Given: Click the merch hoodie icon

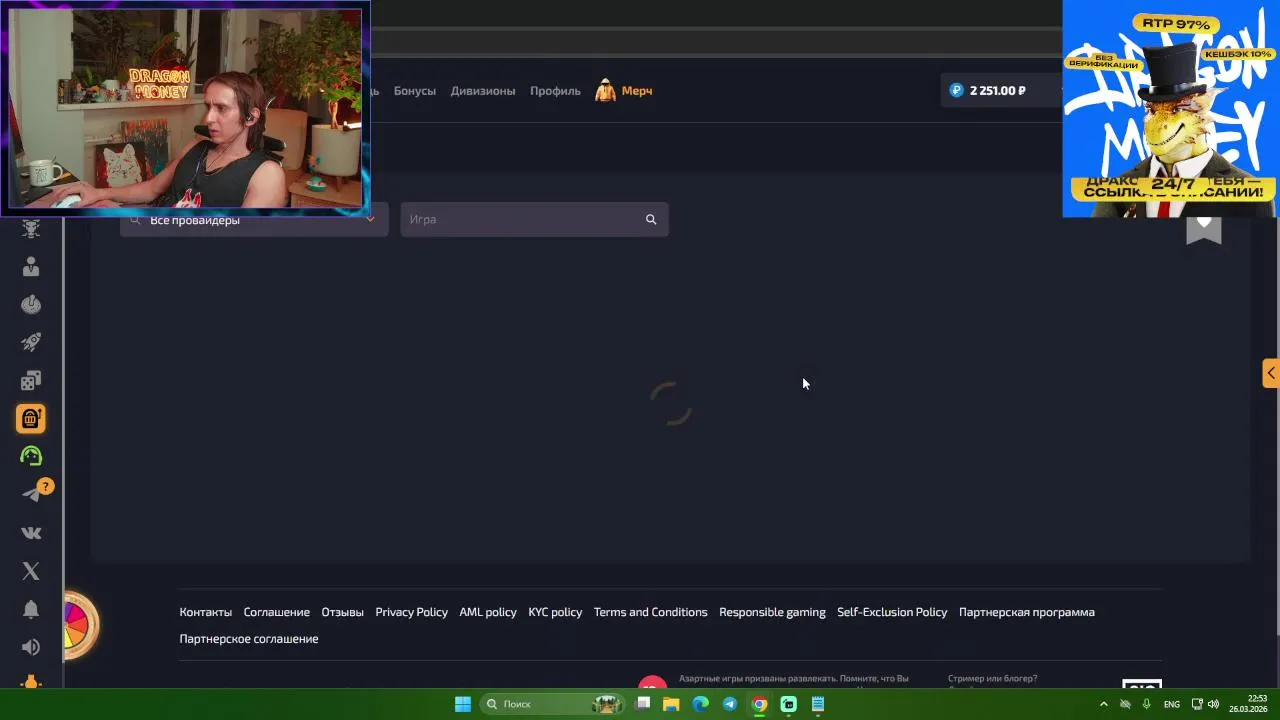Looking at the screenshot, I should (x=605, y=90).
